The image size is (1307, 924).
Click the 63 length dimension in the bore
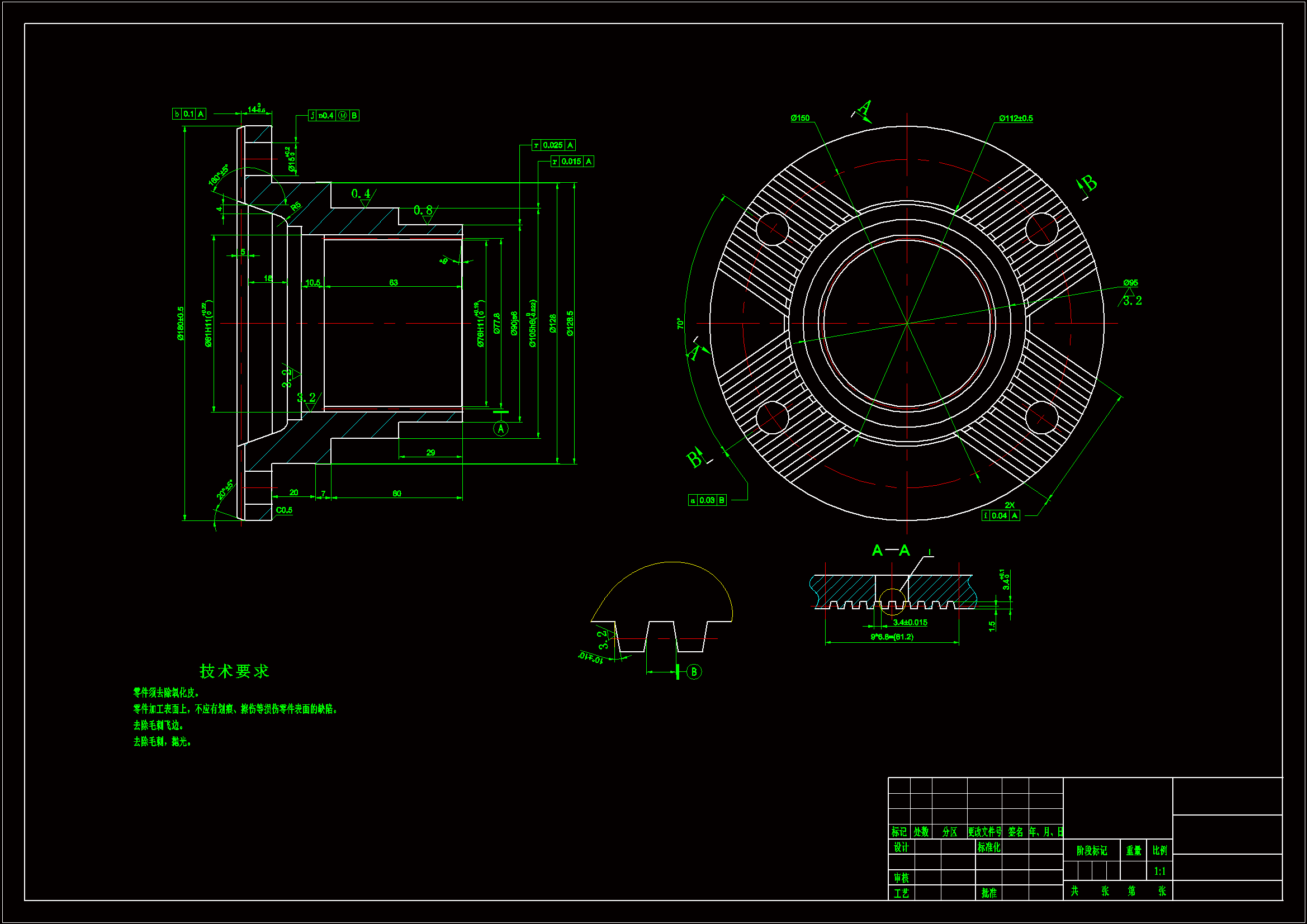click(394, 282)
